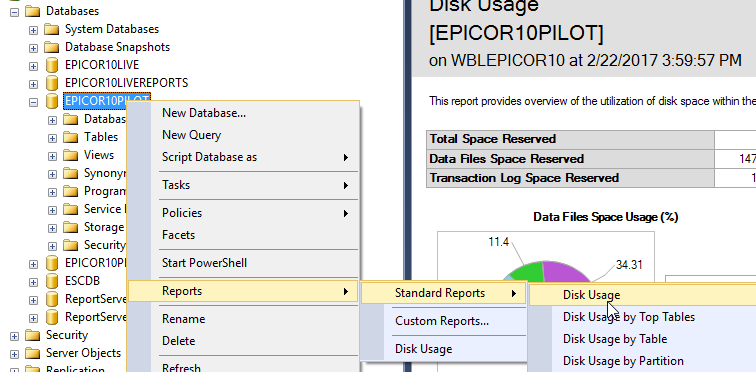The image size is (756, 372).
Task: Click the Data Files Space Reserved label
Action: 507,159
